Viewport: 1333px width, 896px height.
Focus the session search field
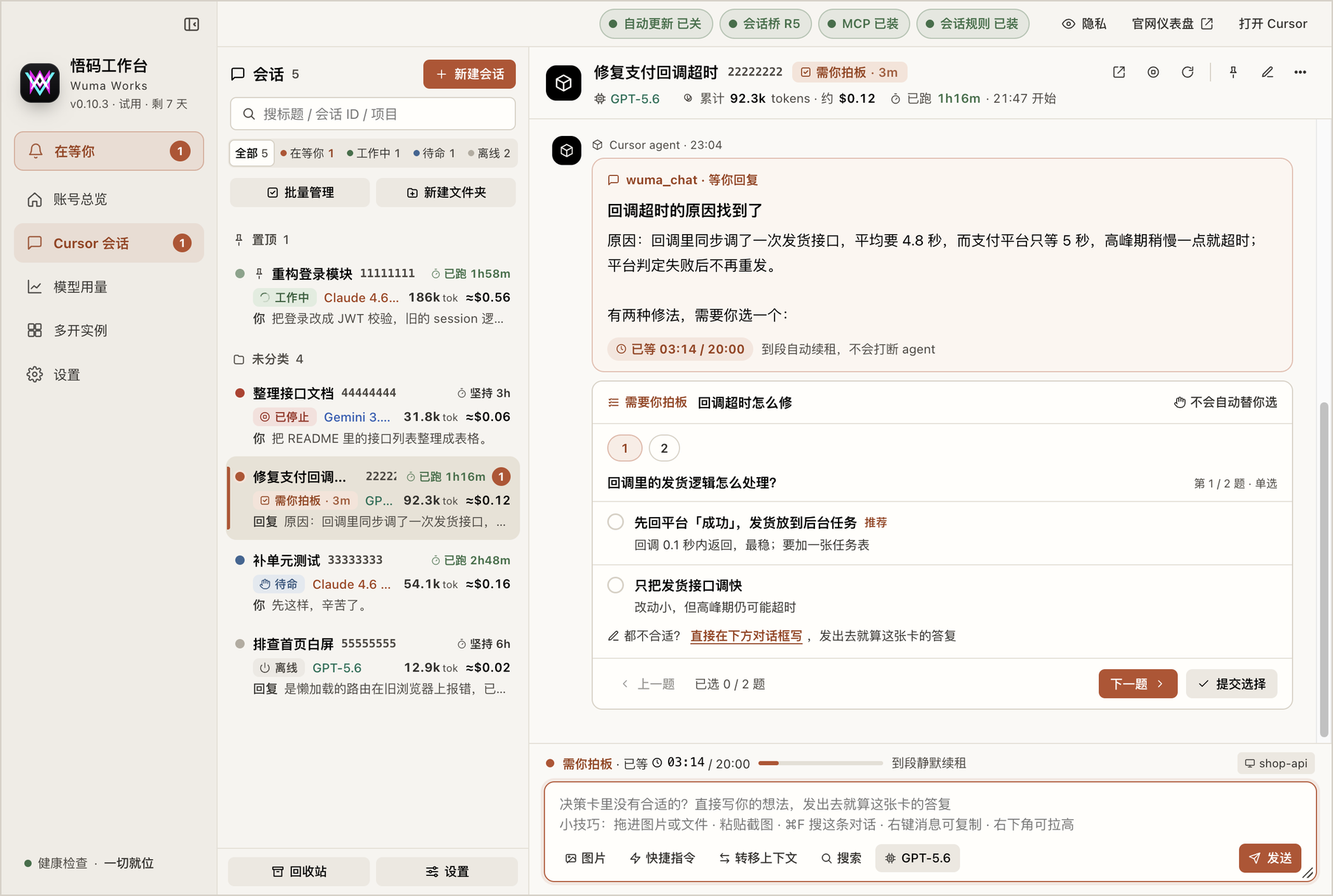click(372, 114)
